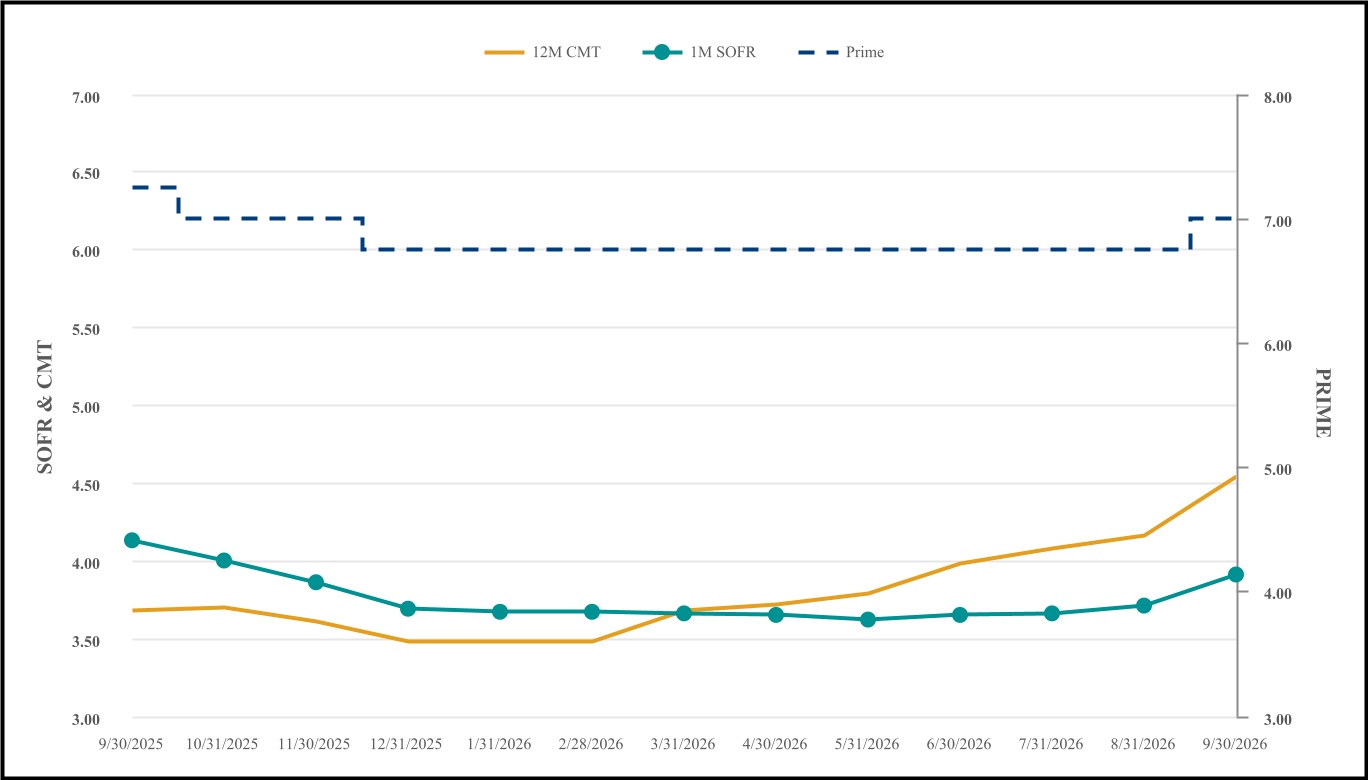Screen dimensions: 1368x780
Task: Click the 1M SOFR marker at 9/30/2026
Action: click(x=1236, y=574)
